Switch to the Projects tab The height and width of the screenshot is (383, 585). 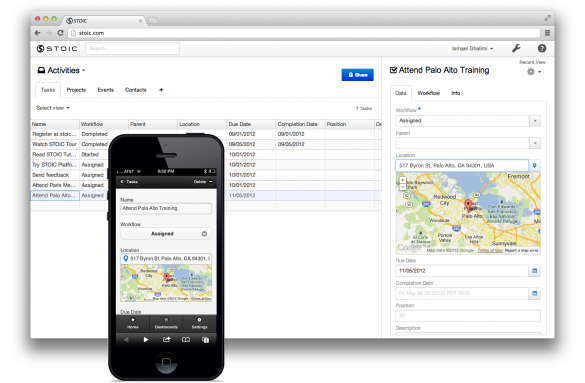76,90
